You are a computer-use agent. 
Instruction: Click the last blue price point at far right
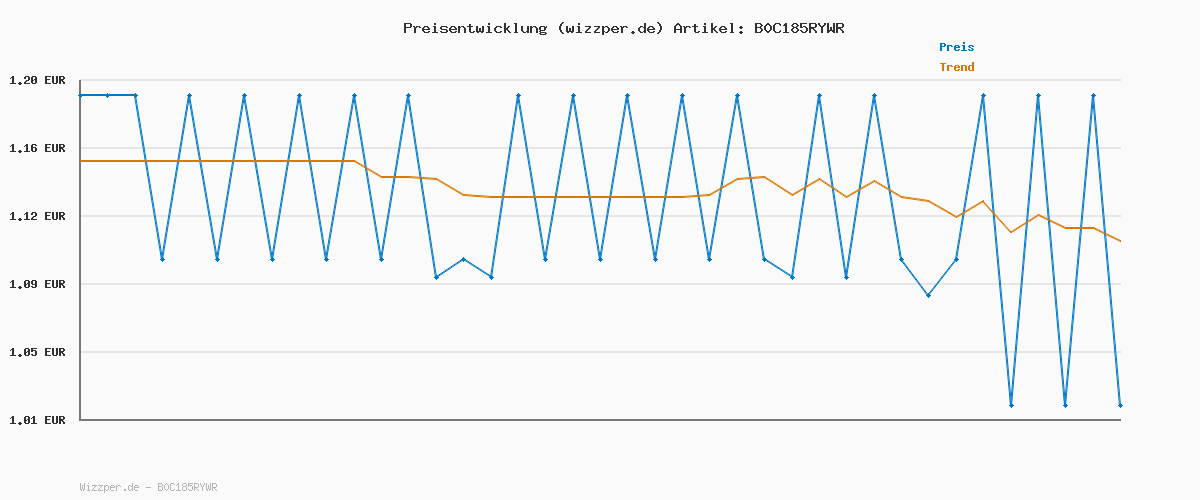[x=1120, y=405]
